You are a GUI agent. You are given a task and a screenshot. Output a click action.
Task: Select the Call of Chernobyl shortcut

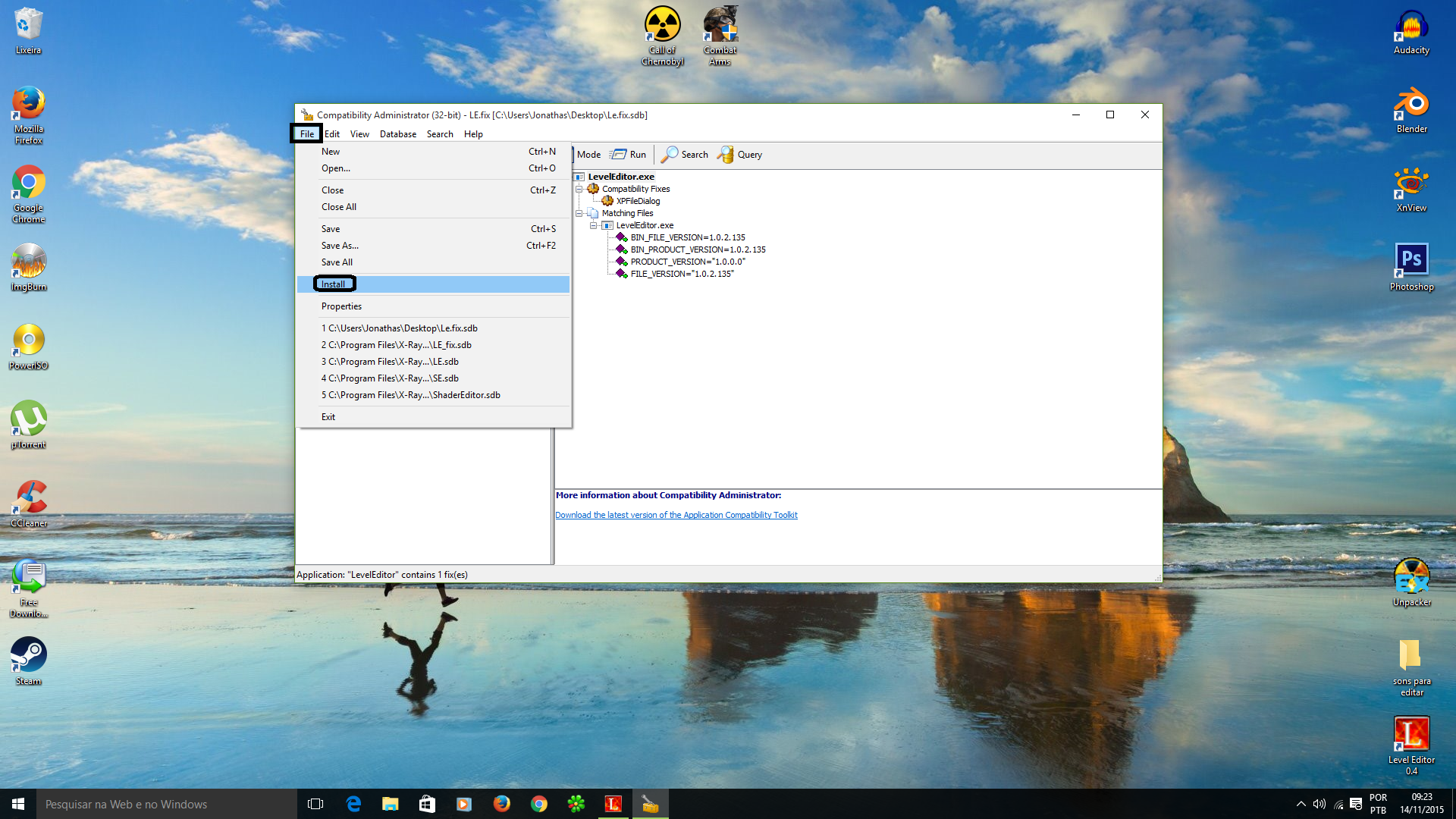coord(662,36)
